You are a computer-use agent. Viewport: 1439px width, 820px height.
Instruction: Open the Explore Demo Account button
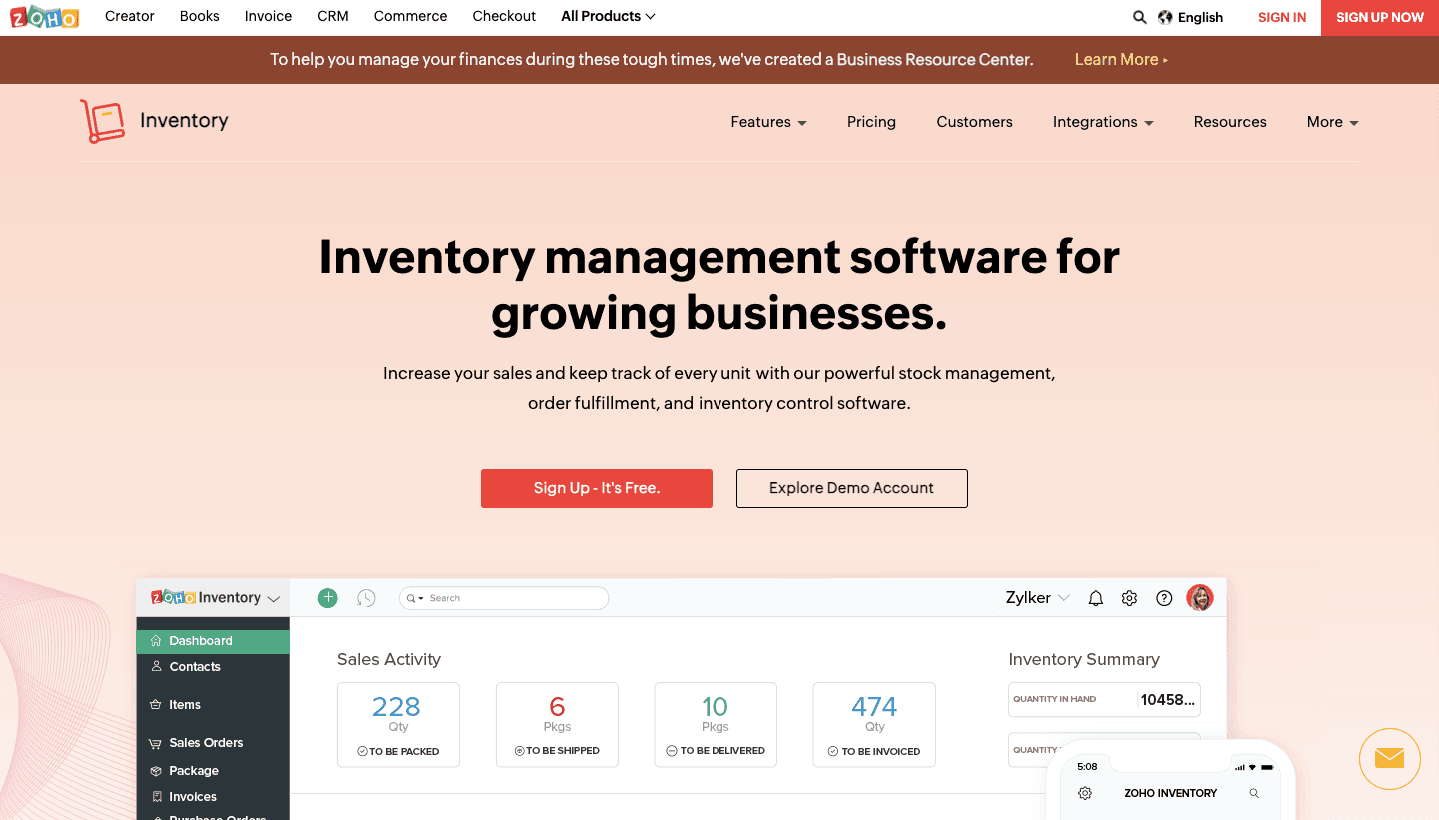pyautogui.click(x=851, y=488)
